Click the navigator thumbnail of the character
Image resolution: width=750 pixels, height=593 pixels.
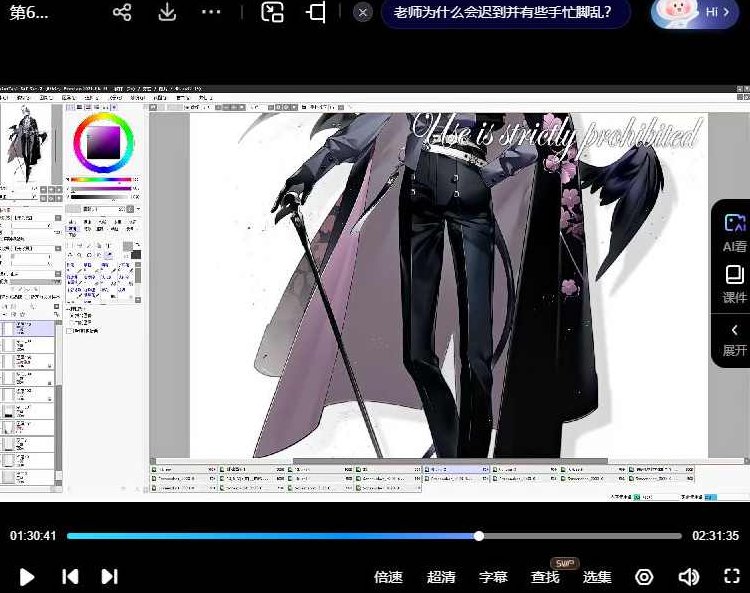[x=26, y=142]
